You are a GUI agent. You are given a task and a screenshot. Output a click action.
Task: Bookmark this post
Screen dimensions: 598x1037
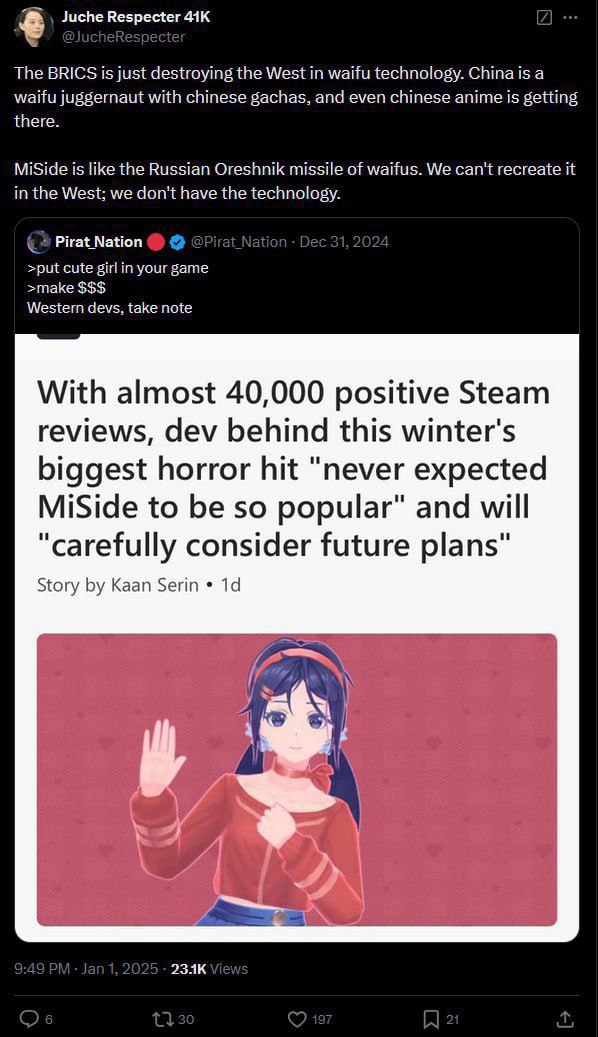coord(431,1018)
